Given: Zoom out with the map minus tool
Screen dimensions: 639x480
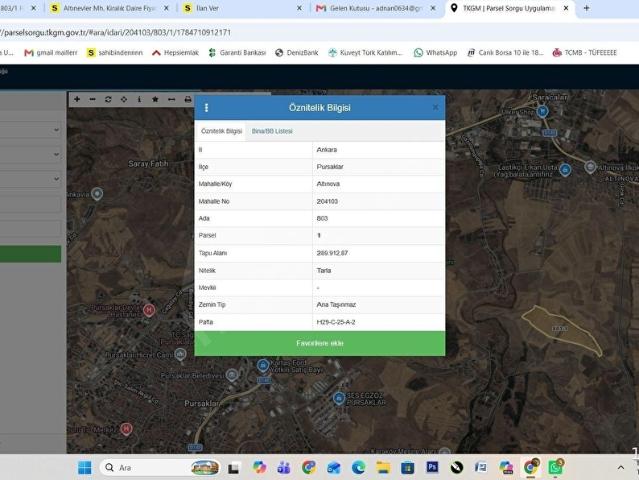Looking at the screenshot, I should (x=93, y=99).
